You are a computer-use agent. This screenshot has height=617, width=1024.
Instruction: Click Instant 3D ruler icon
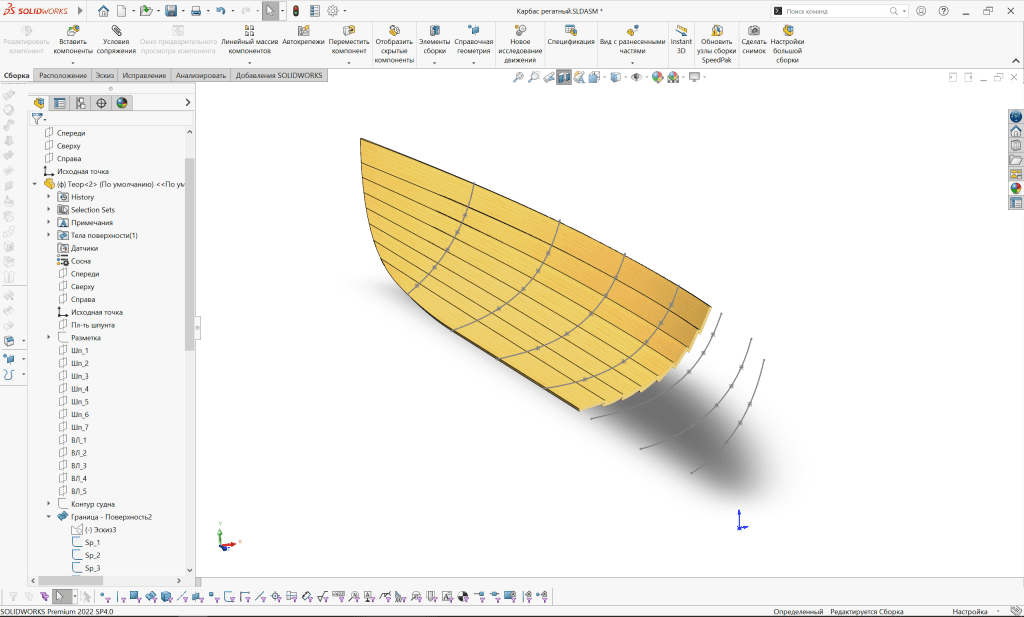[x=681, y=30]
